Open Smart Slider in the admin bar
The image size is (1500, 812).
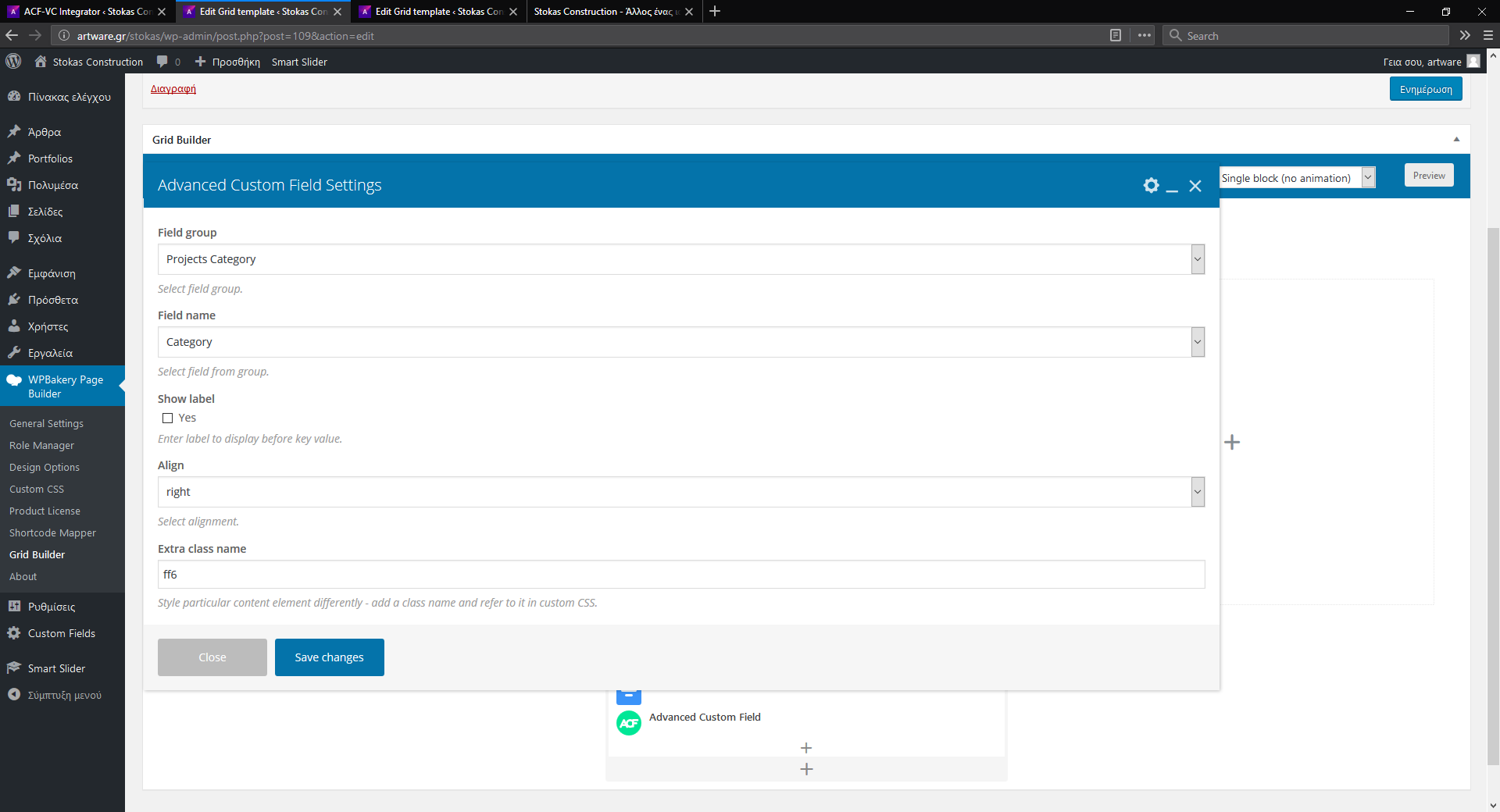pyautogui.click(x=299, y=62)
